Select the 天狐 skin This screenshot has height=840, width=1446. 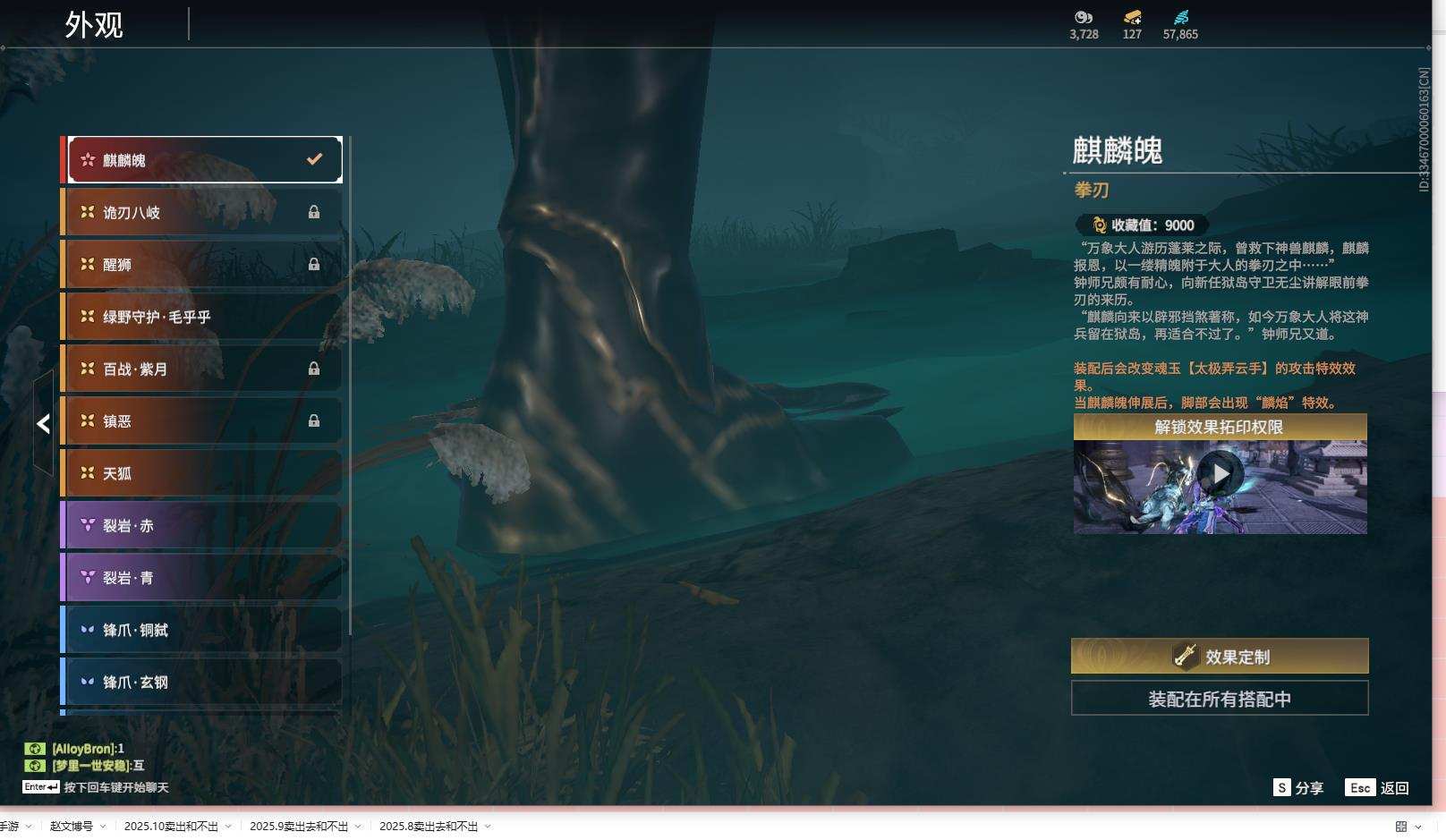coord(202,473)
